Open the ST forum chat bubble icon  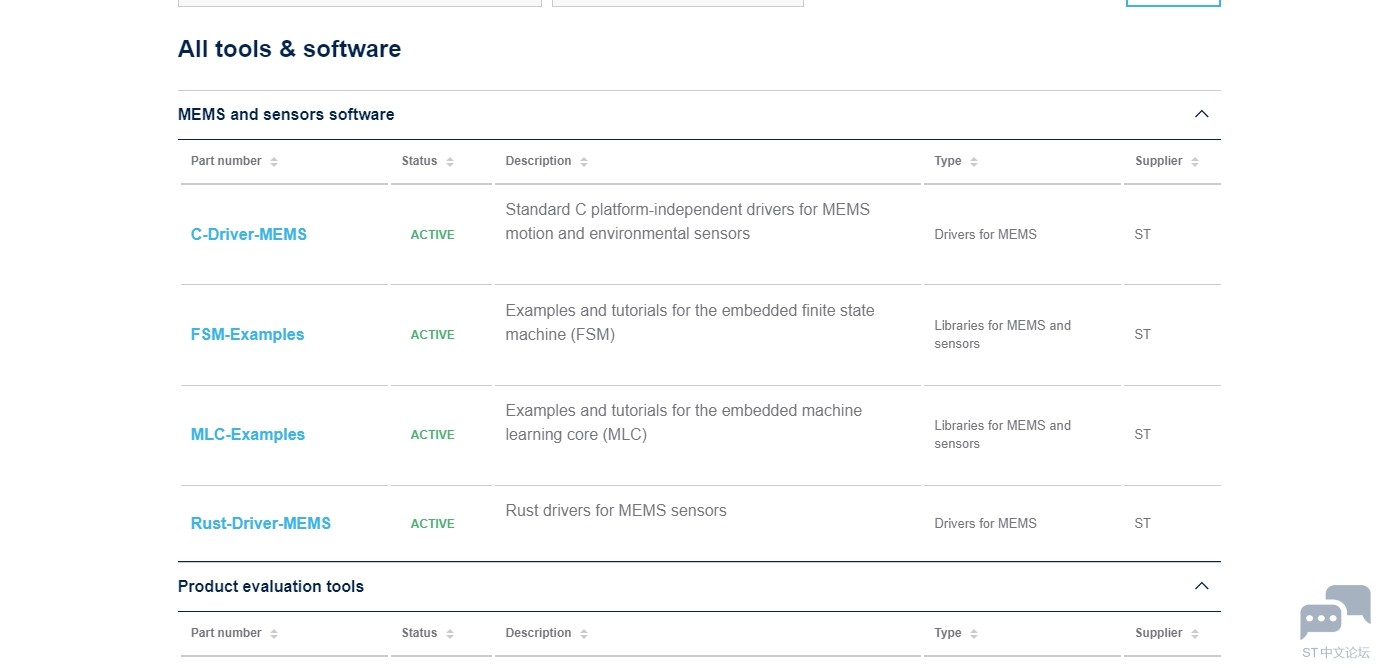coord(1335,613)
